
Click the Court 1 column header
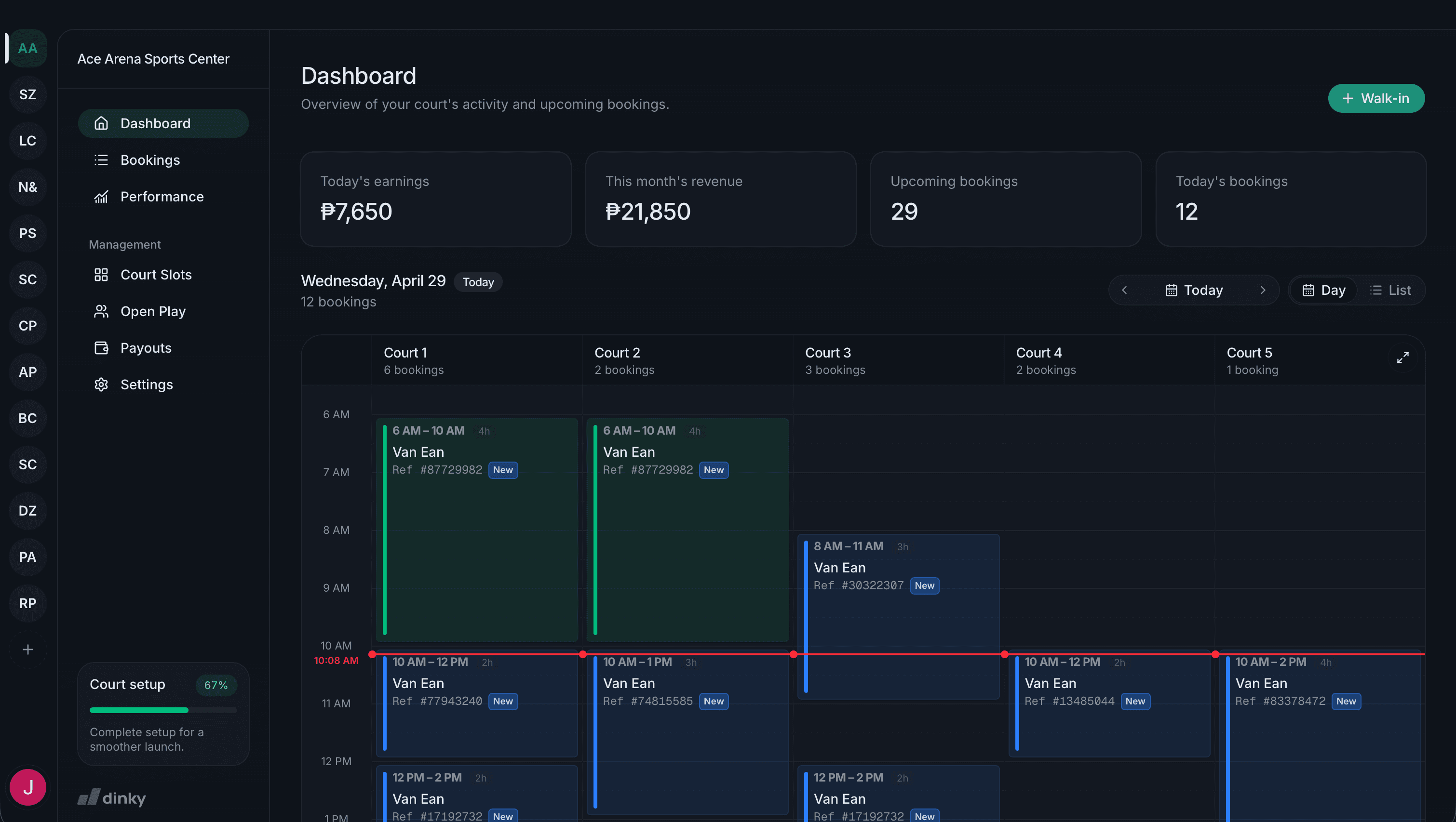click(x=477, y=360)
